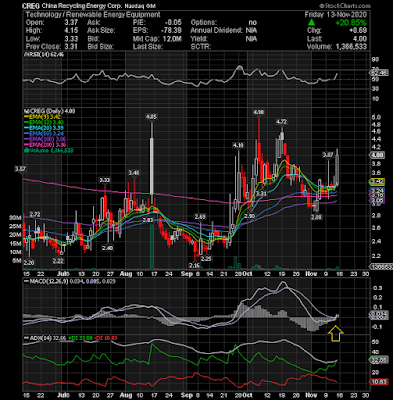Select the Technology / Renewable Energy Equipment sector label
This screenshot has height=400, width=393.
coord(93,14)
